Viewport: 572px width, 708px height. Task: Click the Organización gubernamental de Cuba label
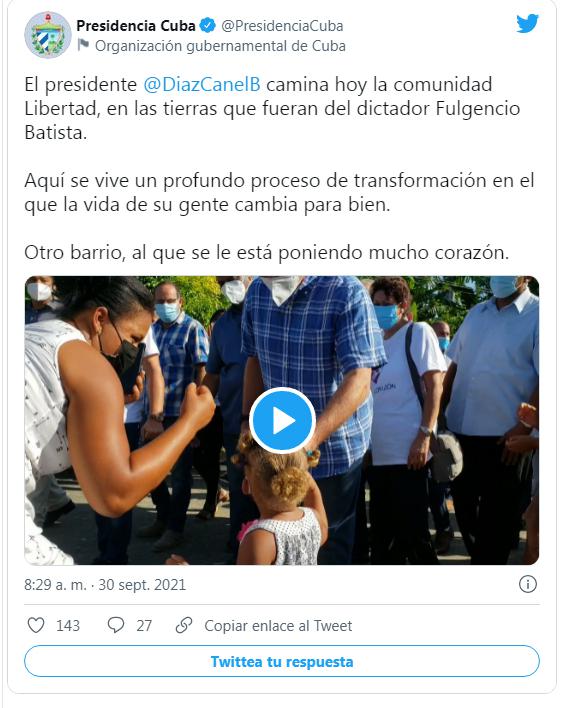click(220, 46)
